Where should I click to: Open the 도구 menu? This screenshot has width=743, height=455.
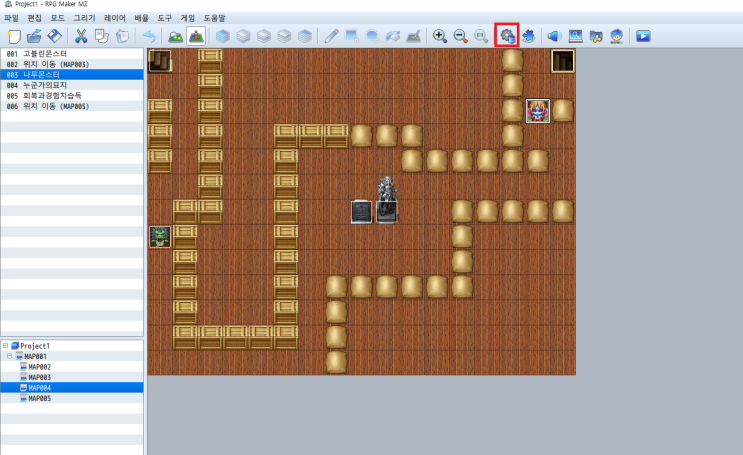tap(164, 18)
